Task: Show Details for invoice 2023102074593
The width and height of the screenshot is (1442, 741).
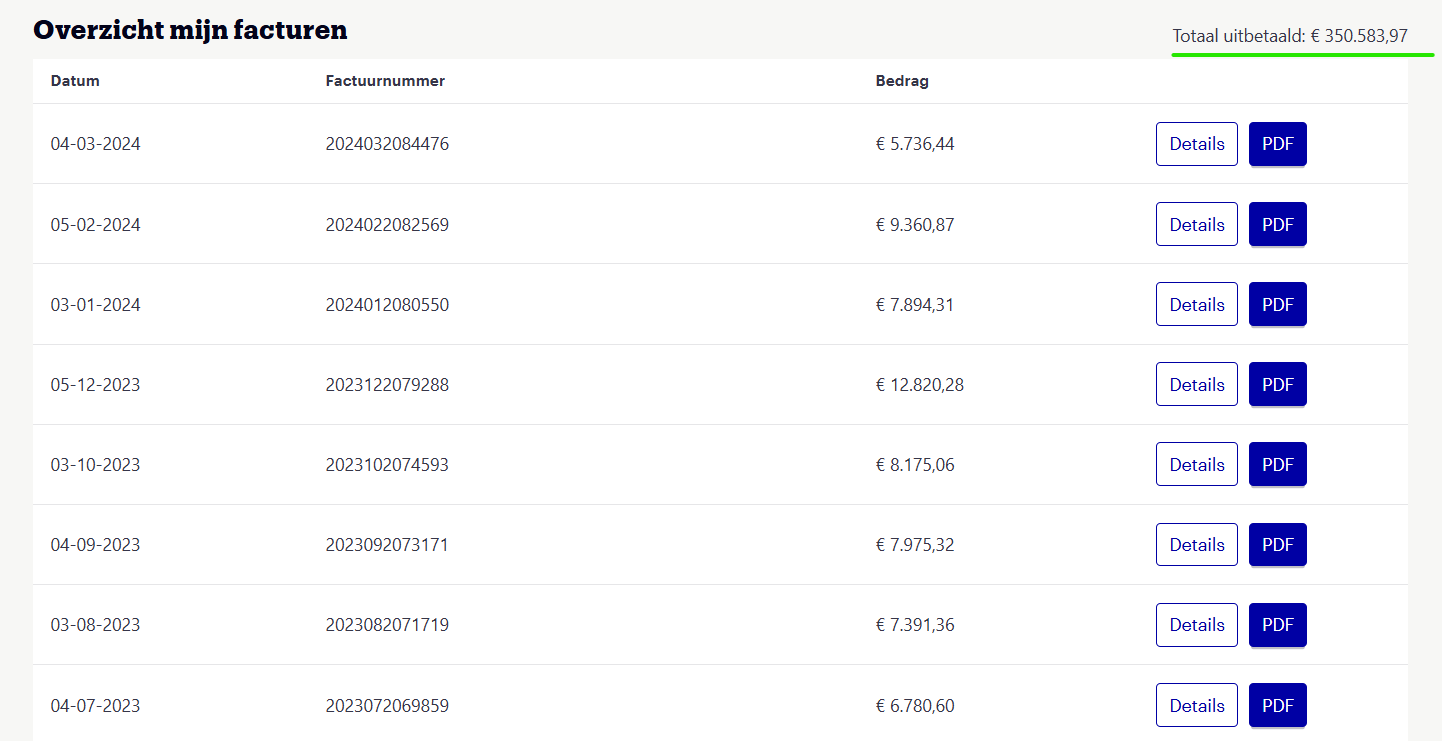Action: [x=1196, y=464]
